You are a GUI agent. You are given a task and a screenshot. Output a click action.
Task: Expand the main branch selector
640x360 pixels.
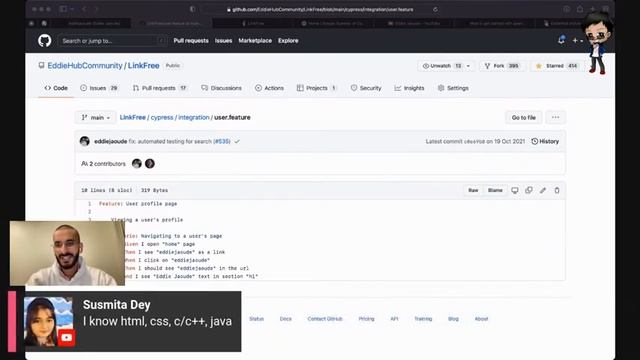96,118
